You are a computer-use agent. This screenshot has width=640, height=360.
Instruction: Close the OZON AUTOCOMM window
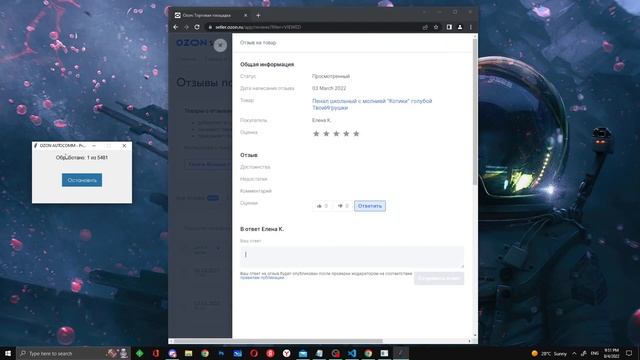124,145
